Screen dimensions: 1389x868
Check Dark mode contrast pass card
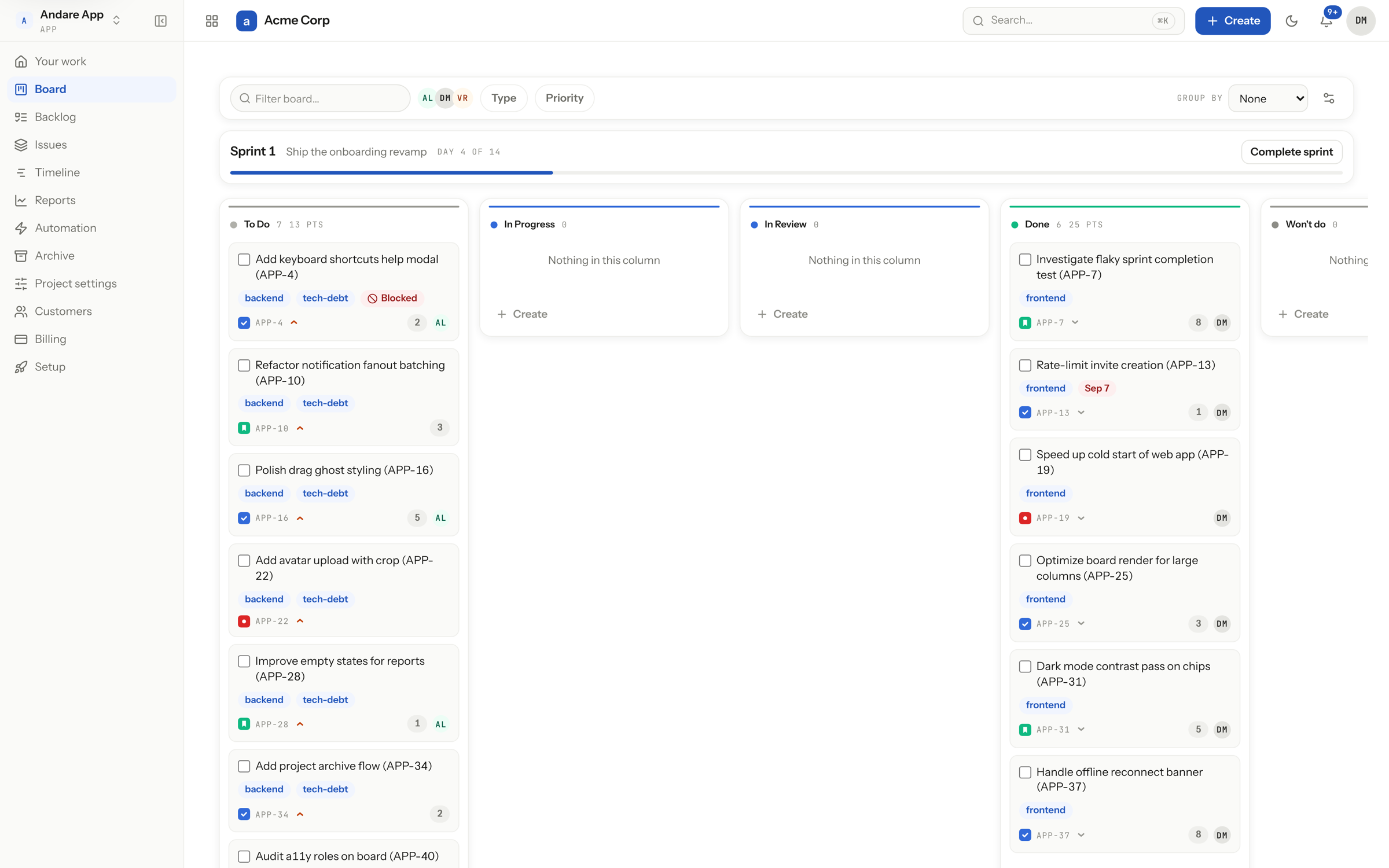tap(1025, 667)
